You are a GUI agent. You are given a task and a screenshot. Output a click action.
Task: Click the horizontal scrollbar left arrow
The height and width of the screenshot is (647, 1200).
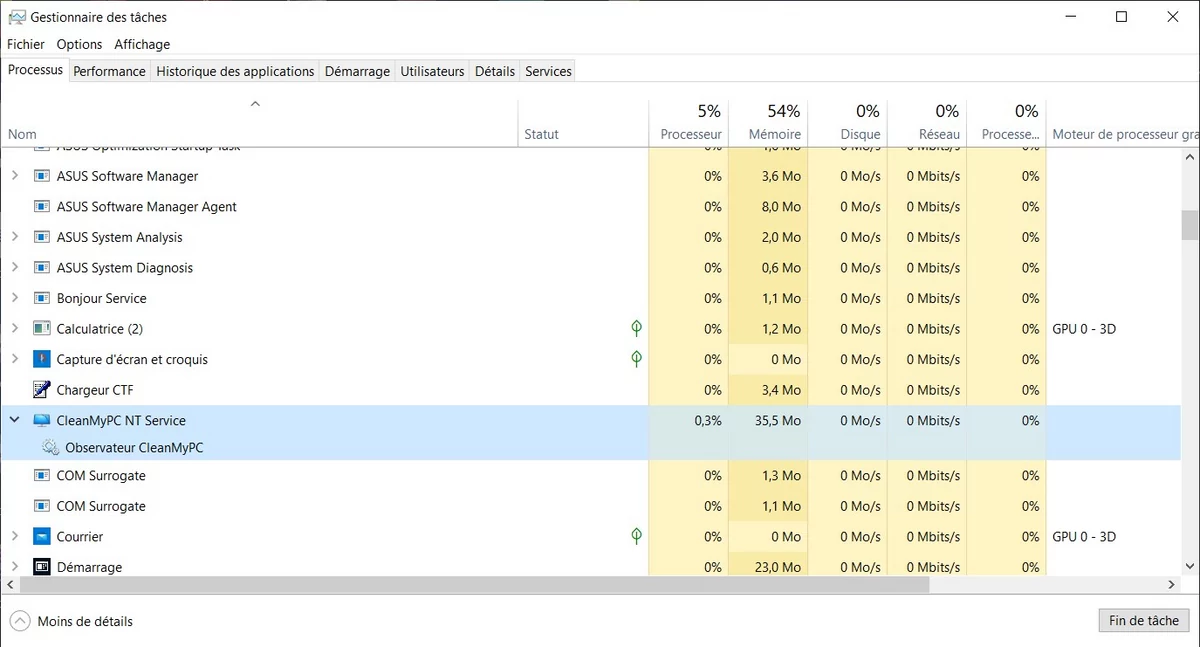[9, 584]
